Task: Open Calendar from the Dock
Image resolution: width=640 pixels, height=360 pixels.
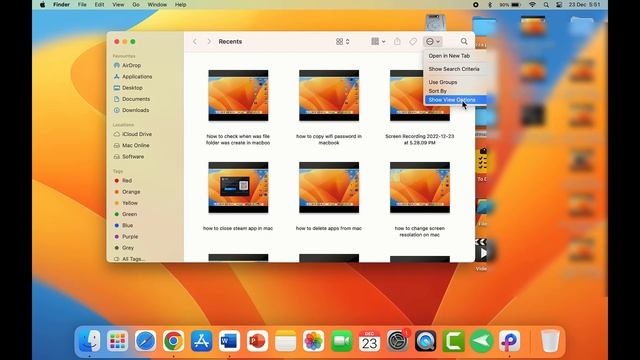Action: pyautogui.click(x=369, y=341)
